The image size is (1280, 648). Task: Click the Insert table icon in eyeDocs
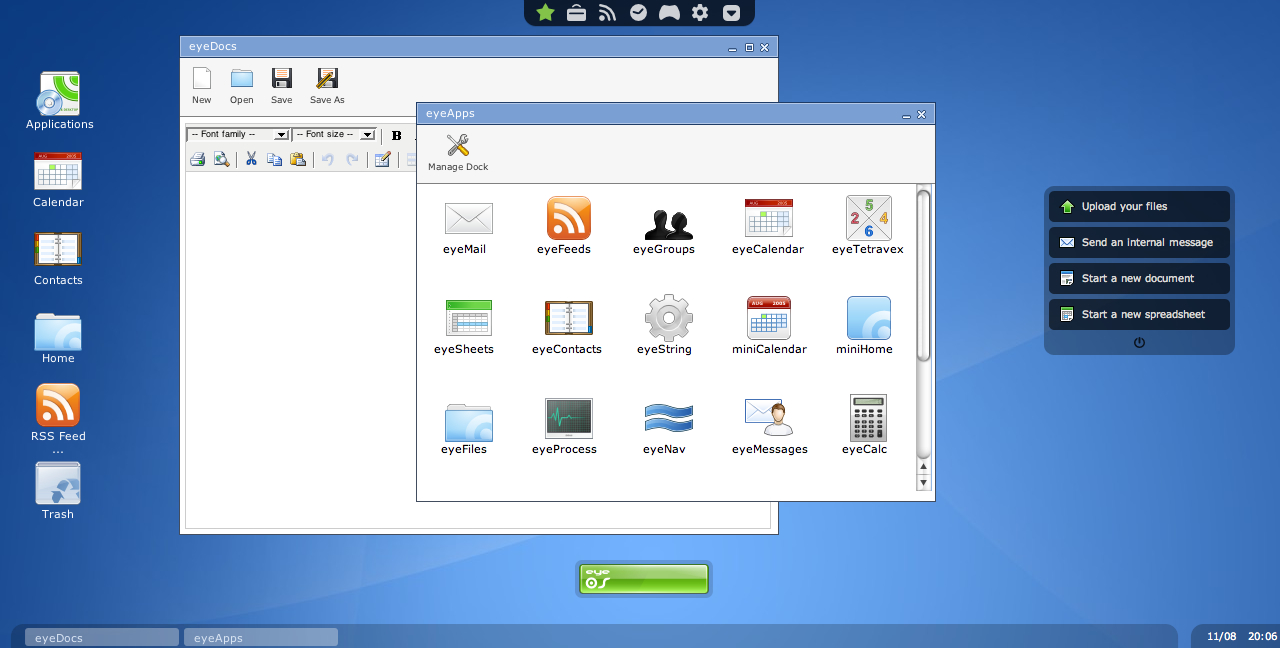(382, 159)
